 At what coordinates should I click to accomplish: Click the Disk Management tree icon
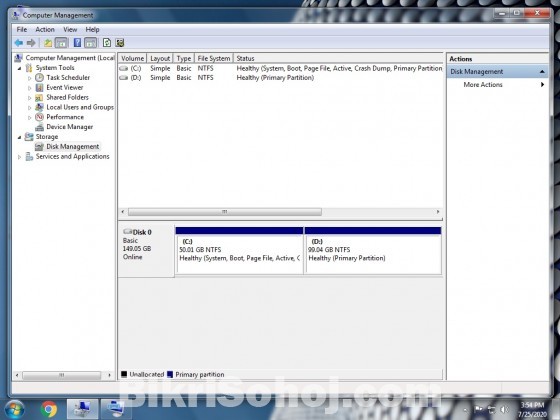tap(39, 146)
